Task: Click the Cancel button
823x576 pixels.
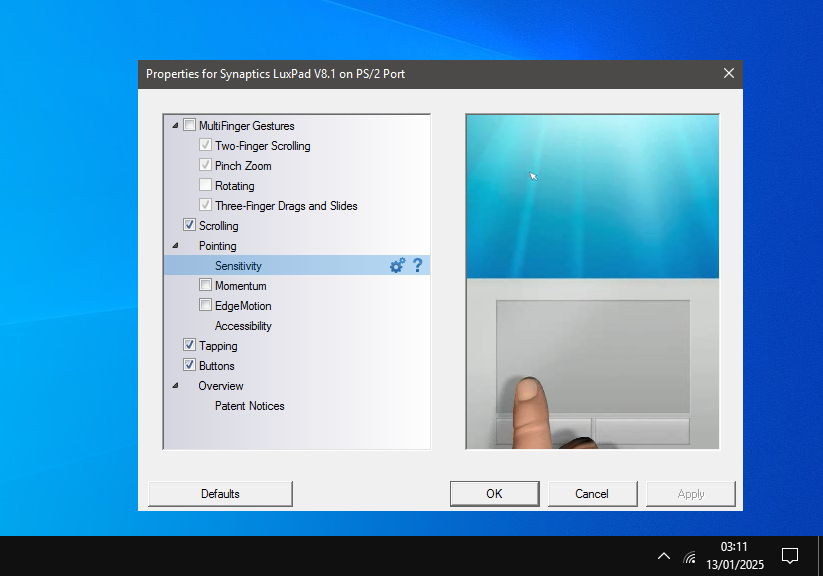Action: pyautogui.click(x=592, y=494)
